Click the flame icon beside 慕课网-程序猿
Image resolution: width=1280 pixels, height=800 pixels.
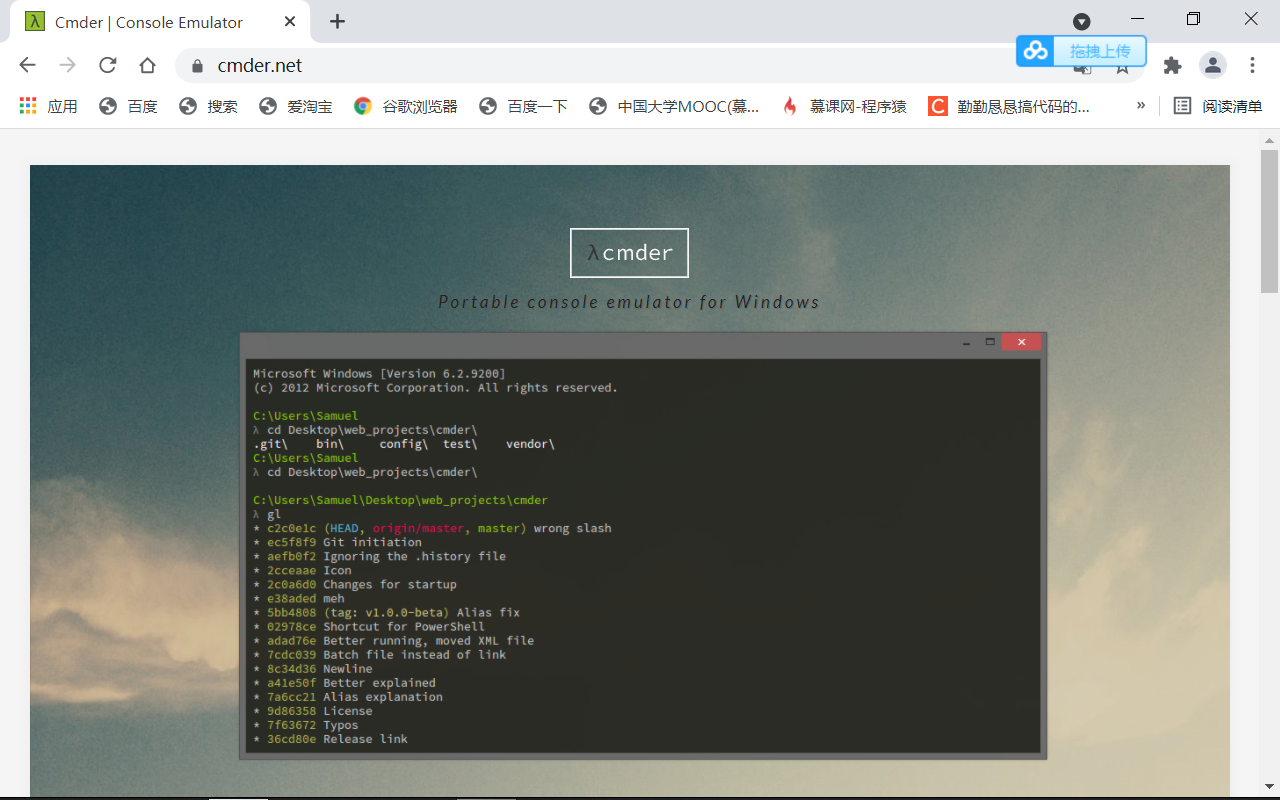[790, 105]
